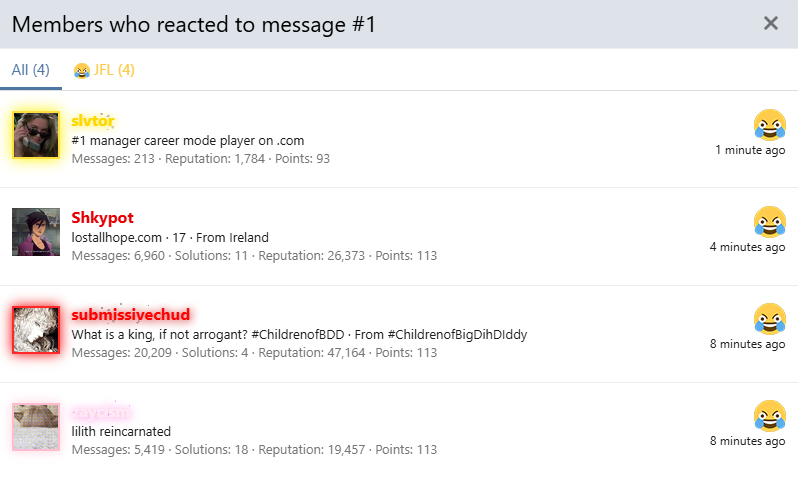This screenshot has width=798, height=478.
Task: Click the '4 minutes ago' timestamp
Action: (748, 247)
